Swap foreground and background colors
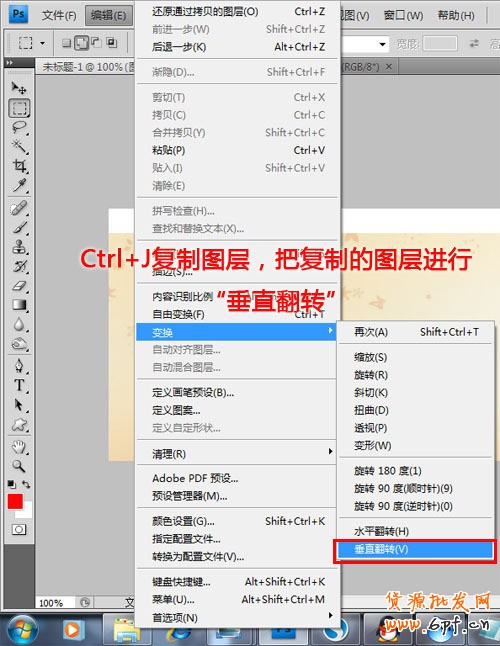Viewport: 500px width, 646px height. 26,484
